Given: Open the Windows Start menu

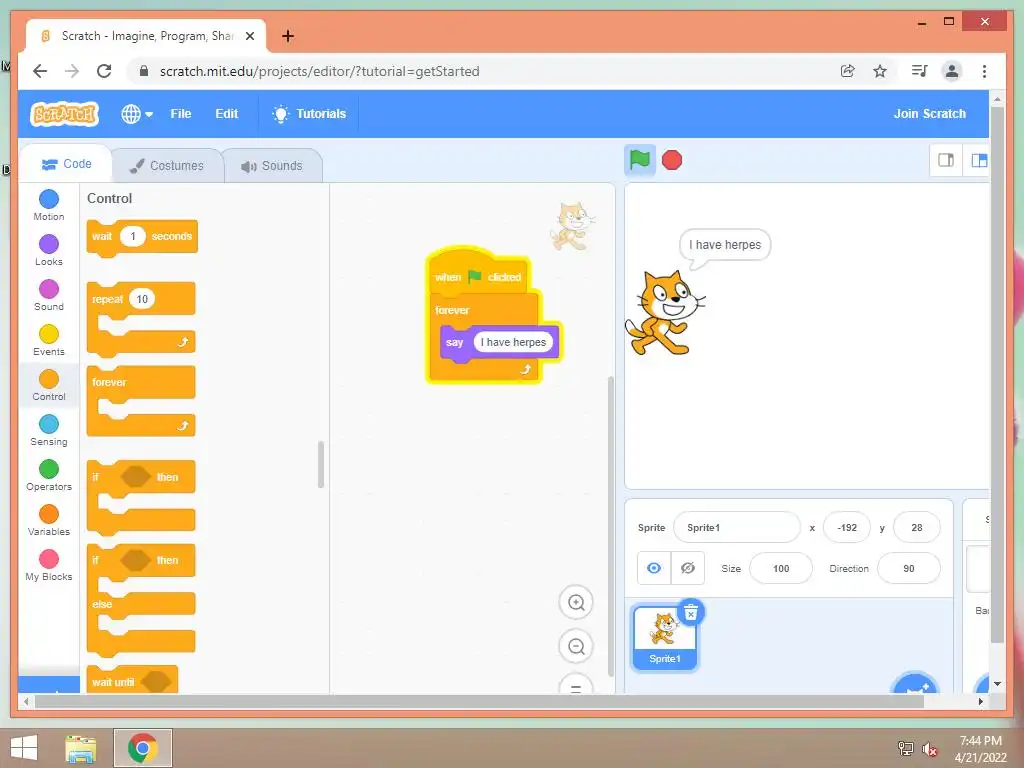Looking at the screenshot, I should click(x=24, y=748).
